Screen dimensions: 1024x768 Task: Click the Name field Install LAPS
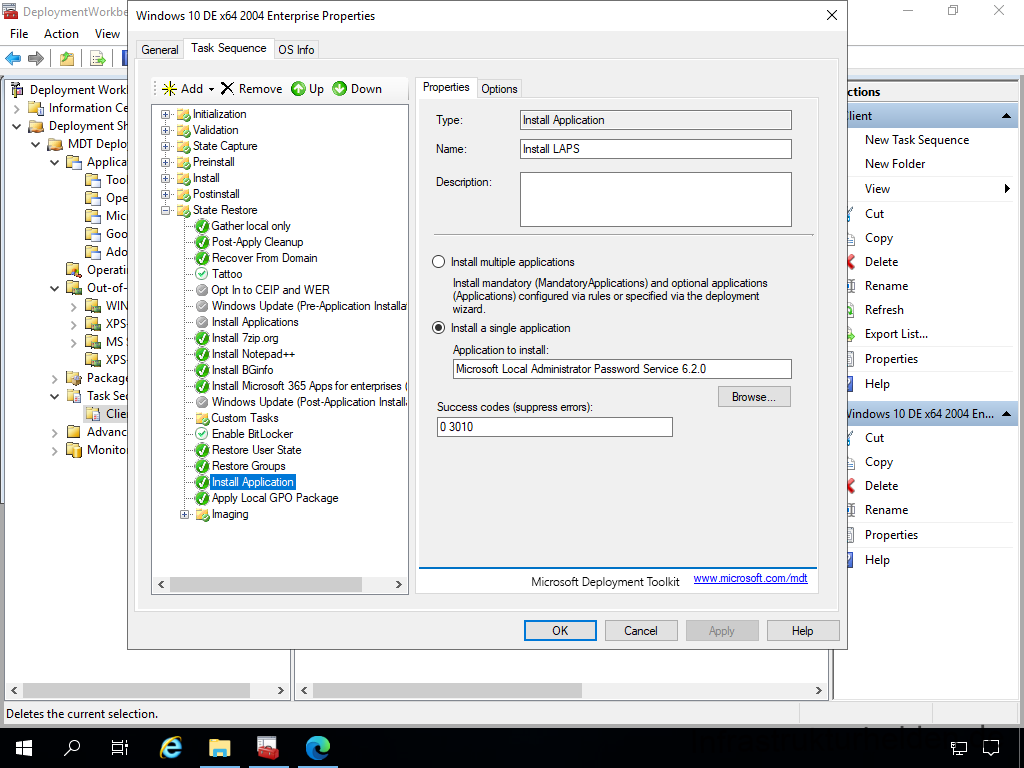tap(656, 149)
